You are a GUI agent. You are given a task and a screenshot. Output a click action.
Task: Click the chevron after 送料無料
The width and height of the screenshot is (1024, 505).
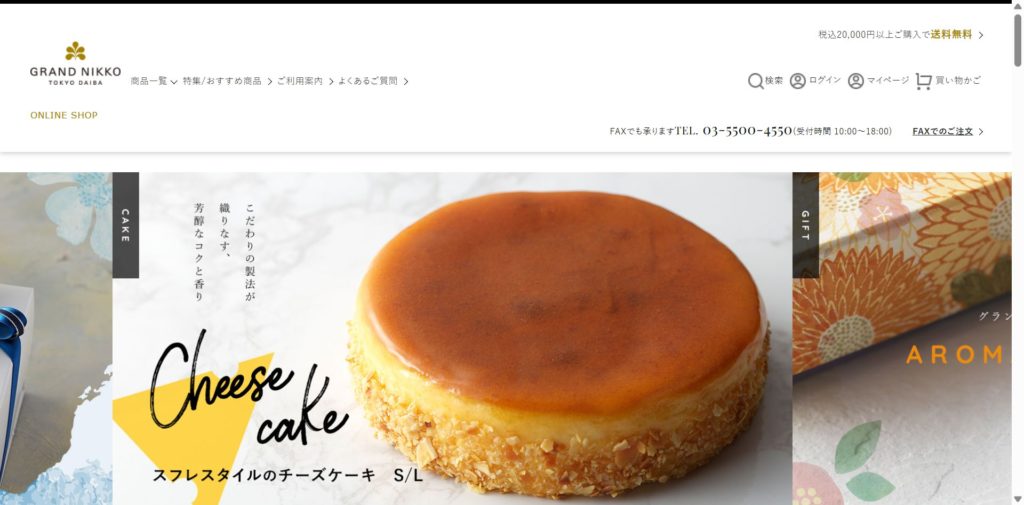tap(980, 35)
